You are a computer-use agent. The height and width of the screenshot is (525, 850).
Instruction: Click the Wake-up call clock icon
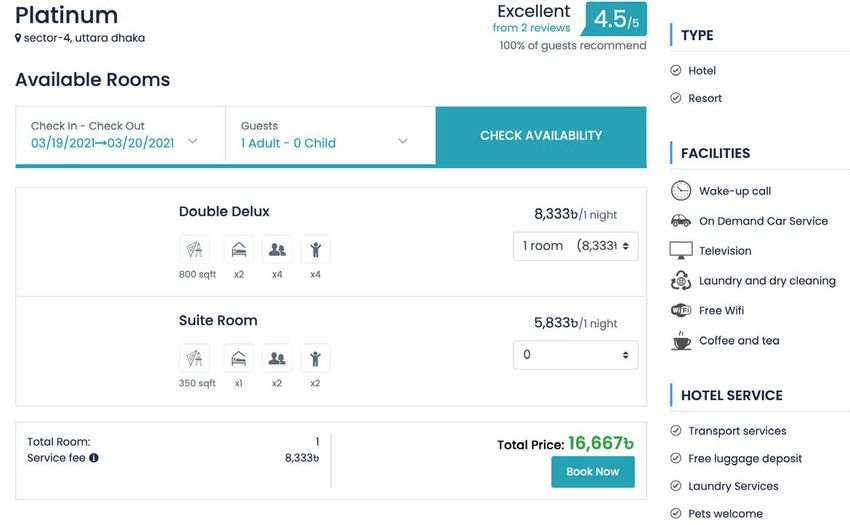[681, 191]
